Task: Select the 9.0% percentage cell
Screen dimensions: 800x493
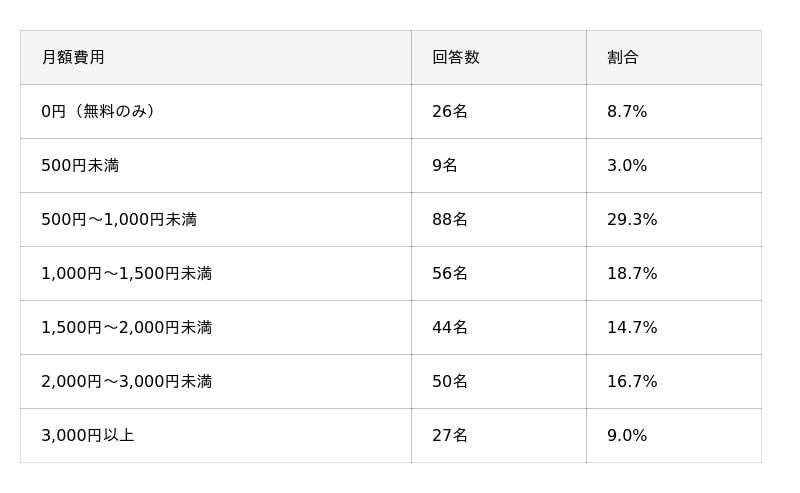Action: [x=627, y=435]
